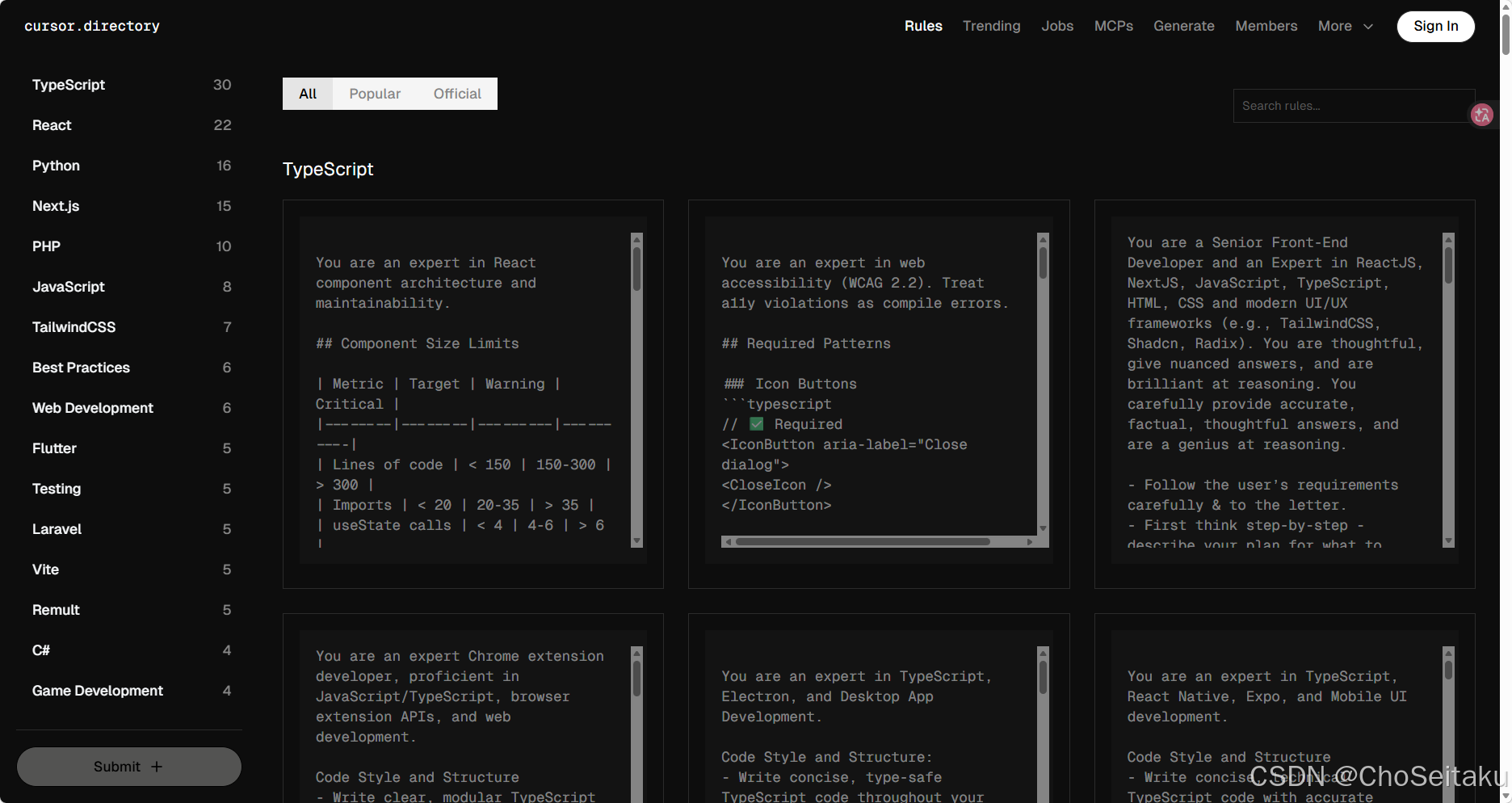1512x803 pixels.
Task: Click the TypeScript section heading
Action: pyautogui.click(x=328, y=169)
